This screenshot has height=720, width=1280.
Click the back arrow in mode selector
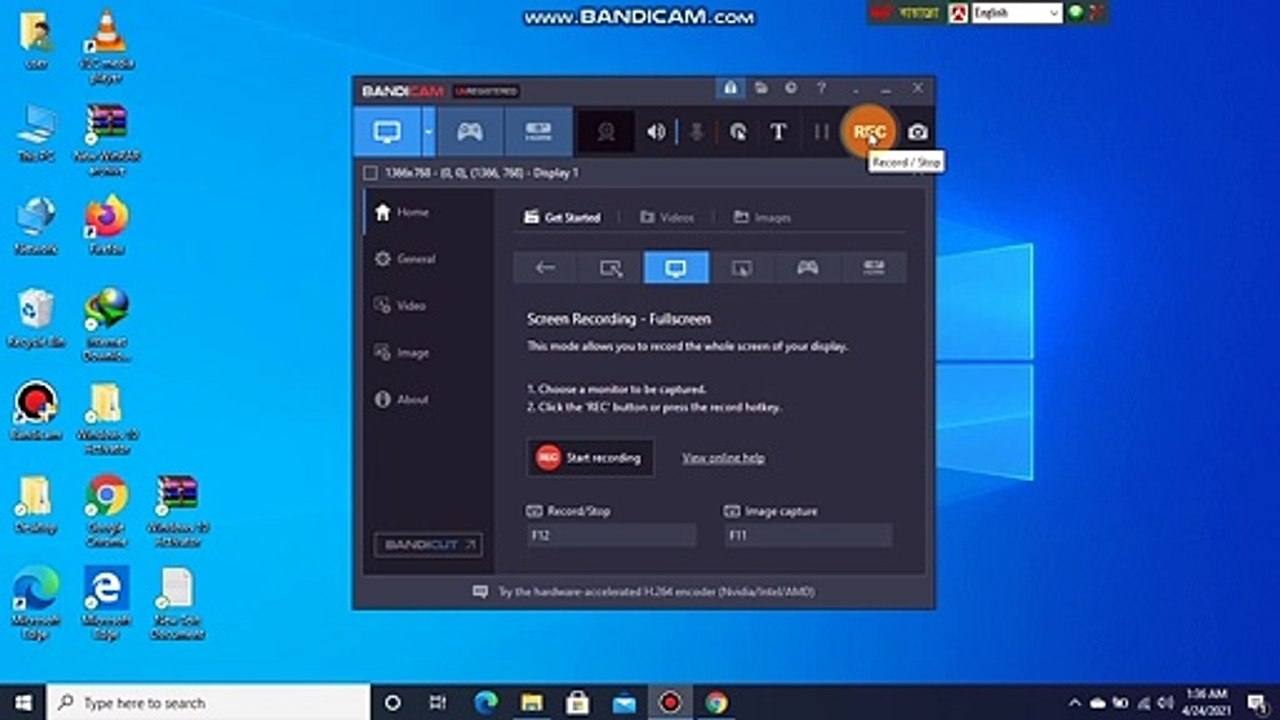click(x=545, y=268)
